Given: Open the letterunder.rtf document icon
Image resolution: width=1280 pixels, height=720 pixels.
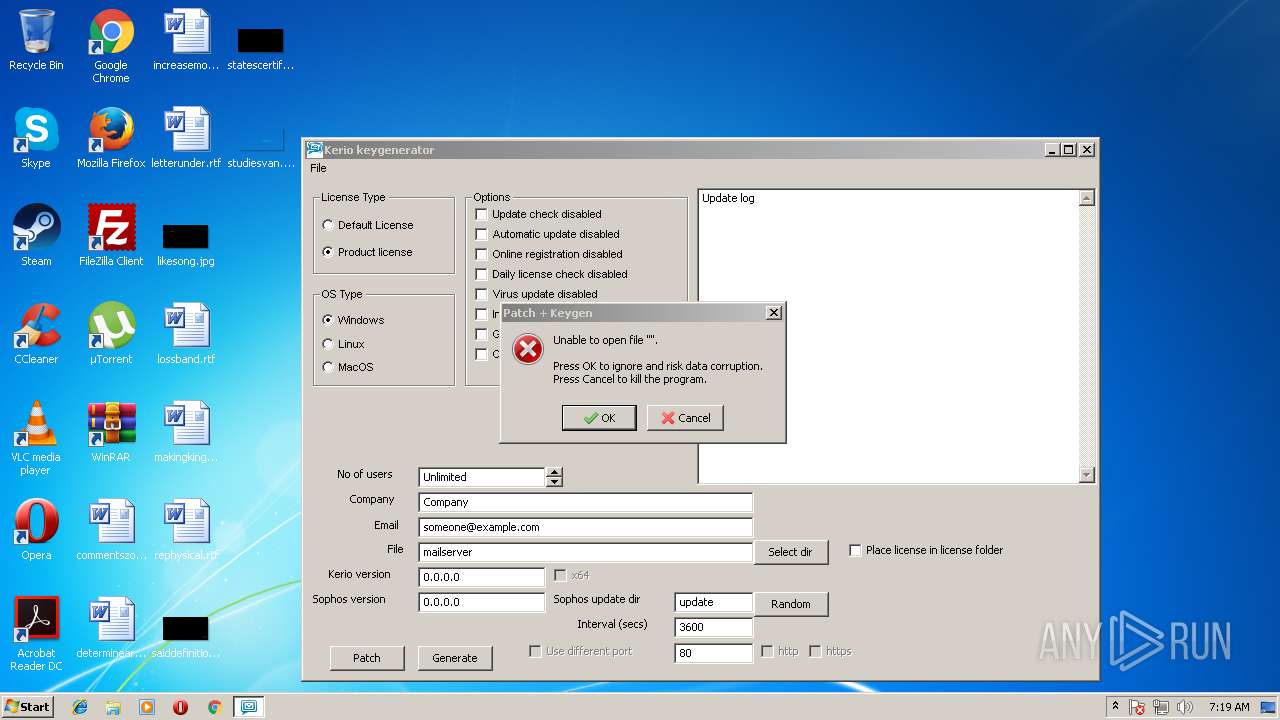Looking at the screenshot, I should click(x=186, y=138).
